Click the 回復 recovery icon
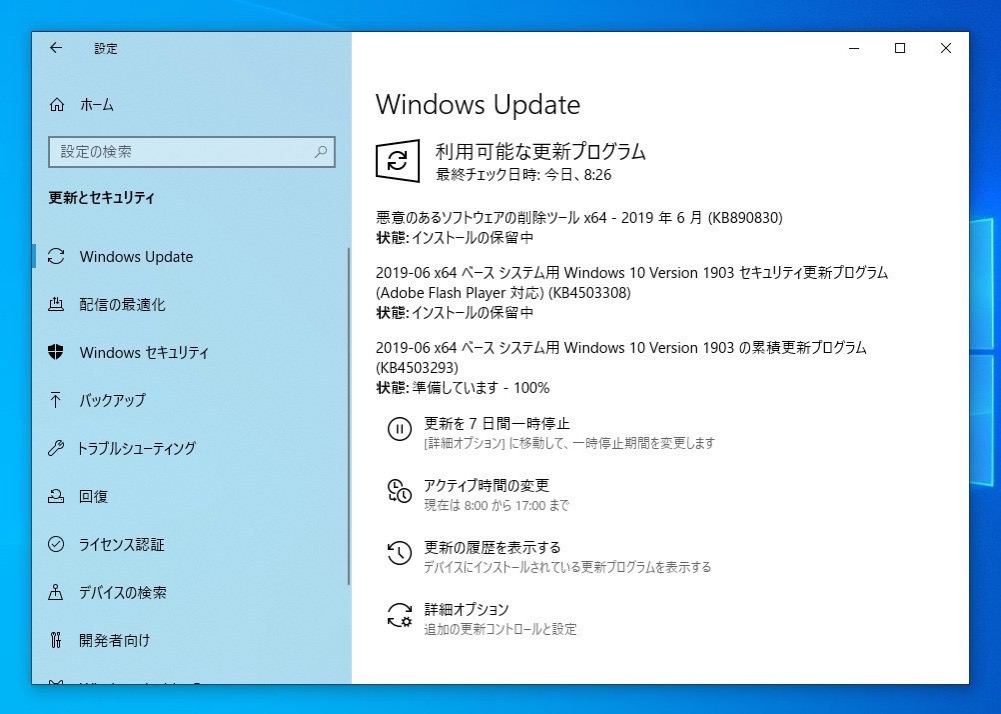Image resolution: width=1001 pixels, height=714 pixels. click(x=56, y=496)
